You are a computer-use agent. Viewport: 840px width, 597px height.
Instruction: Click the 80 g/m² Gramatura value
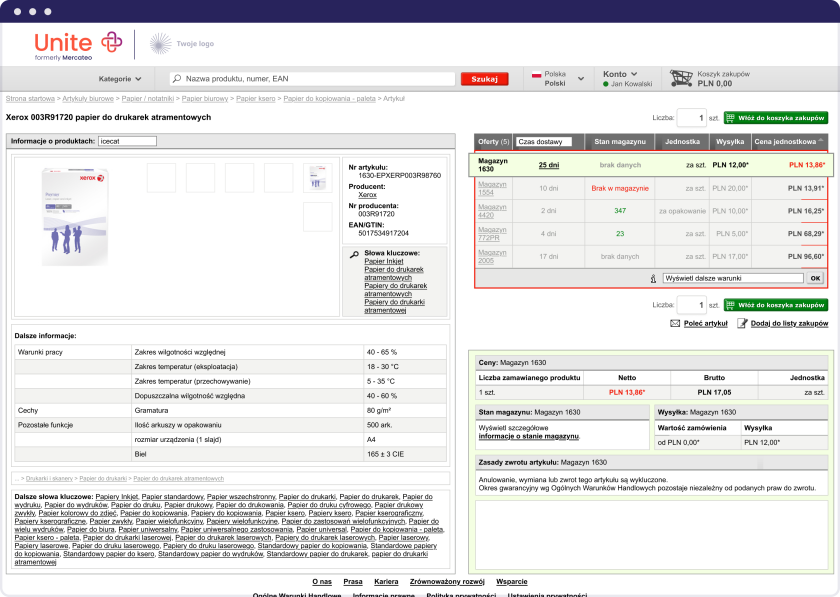379,411
